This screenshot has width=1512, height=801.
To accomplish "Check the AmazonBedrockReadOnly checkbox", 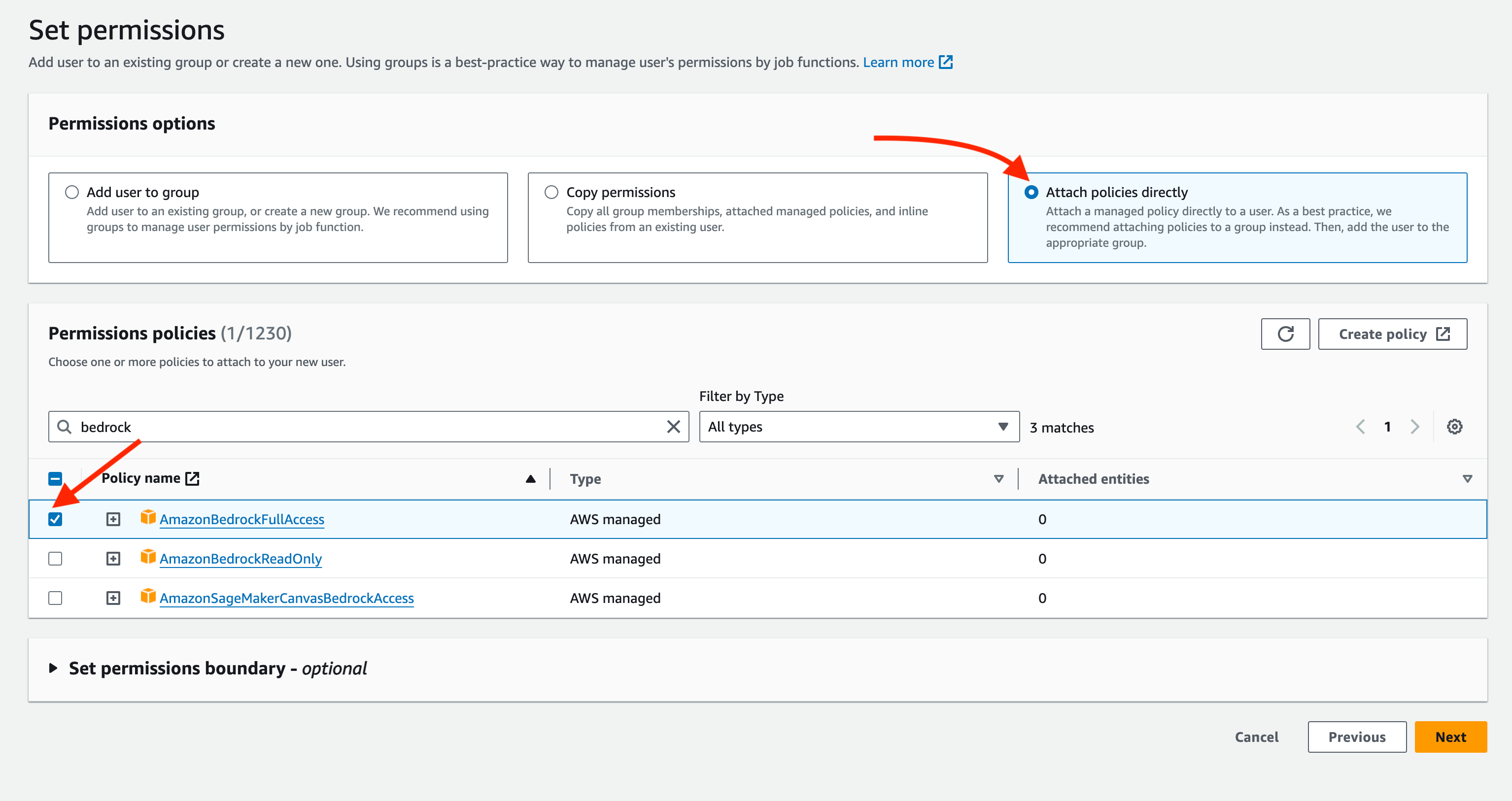I will (x=55, y=559).
